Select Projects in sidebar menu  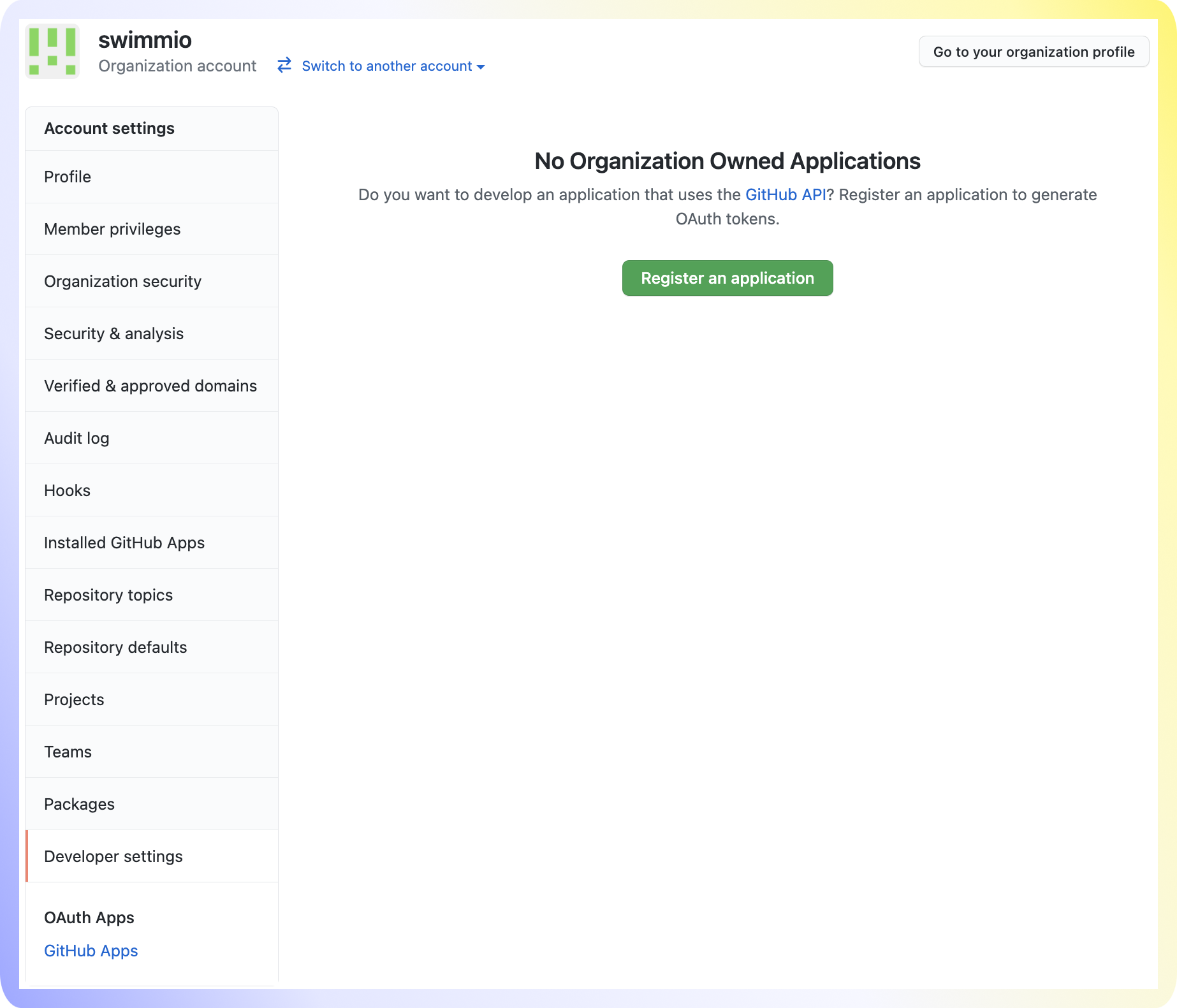click(x=152, y=699)
